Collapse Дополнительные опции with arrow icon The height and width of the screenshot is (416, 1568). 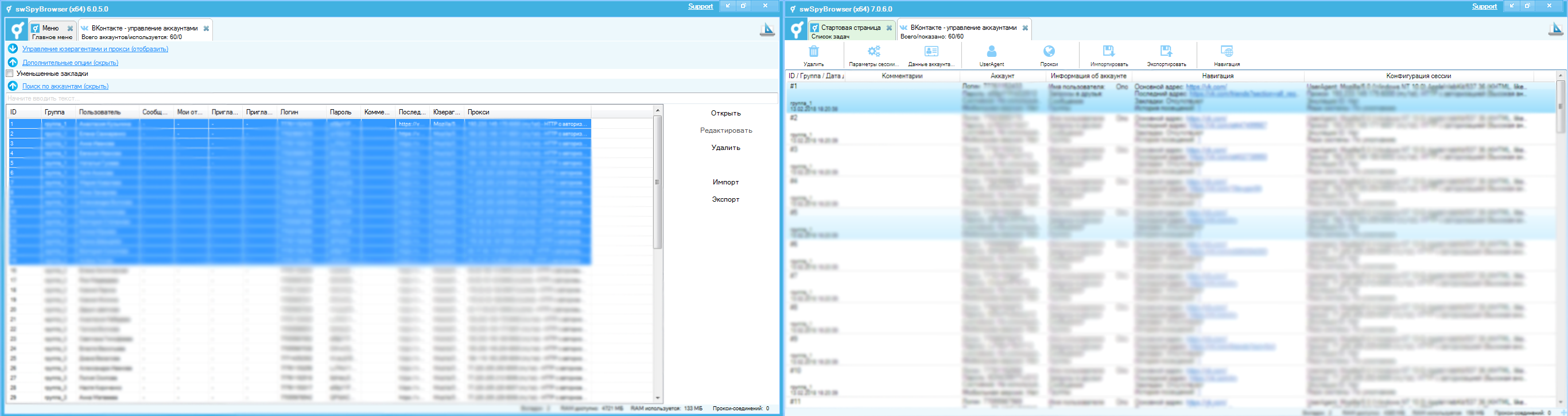point(13,62)
